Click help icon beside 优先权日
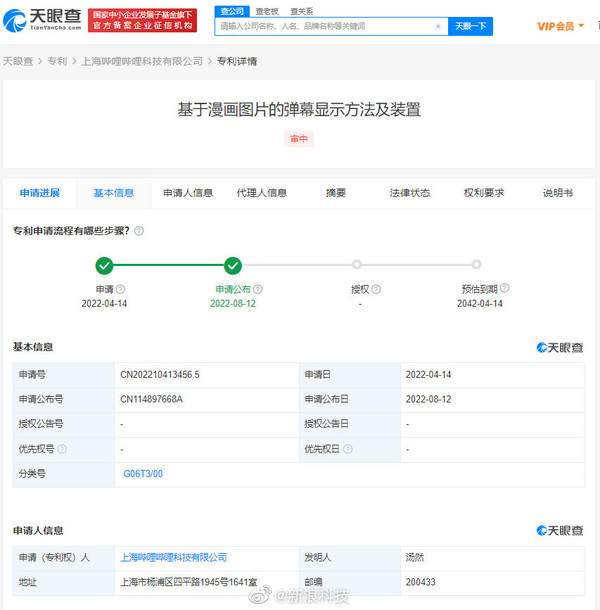 pyautogui.click(x=348, y=449)
